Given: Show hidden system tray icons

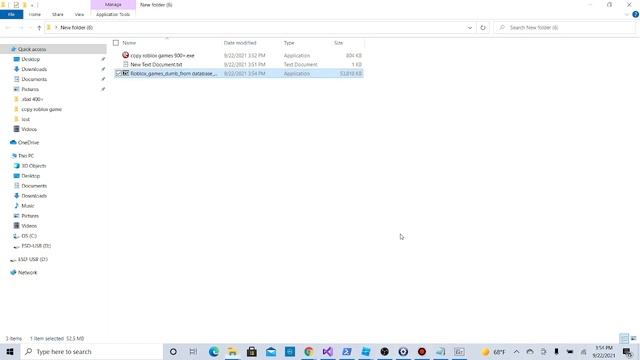Looking at the screenshot, I should (x=516, y=351).
